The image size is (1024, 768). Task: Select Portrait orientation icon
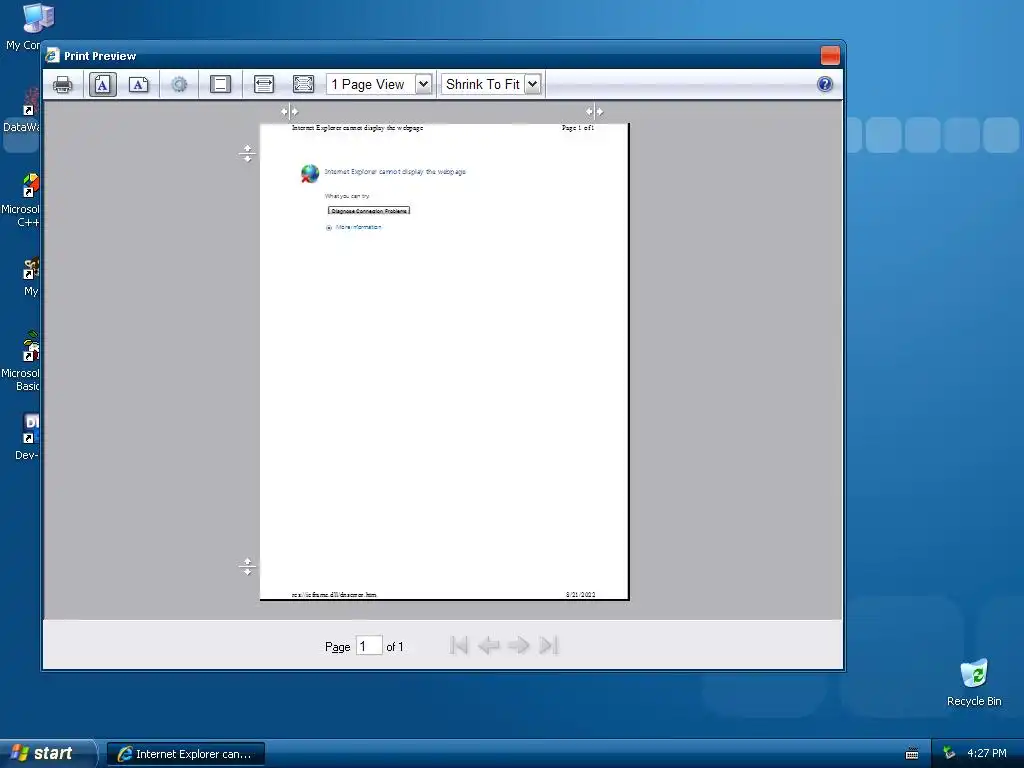tap(103, 84)
